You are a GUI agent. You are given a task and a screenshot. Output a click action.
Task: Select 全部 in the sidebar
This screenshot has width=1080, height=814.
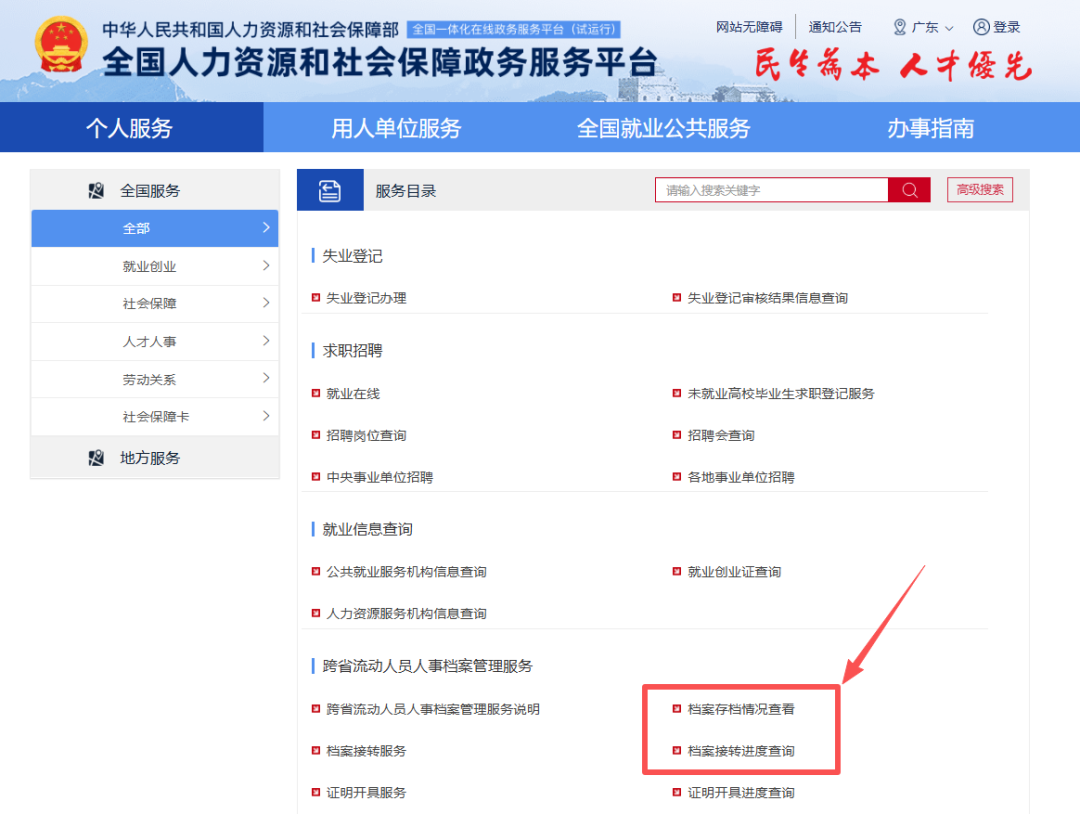click(x=155, y=228)
